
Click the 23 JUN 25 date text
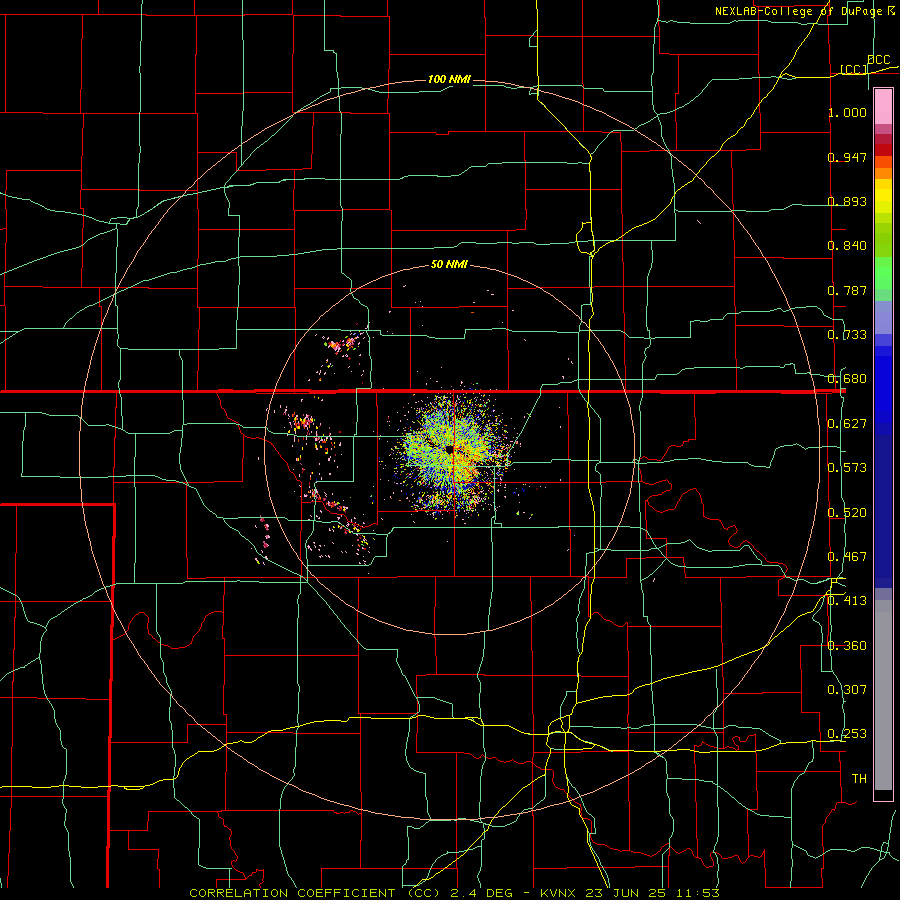[x=626, y=893]
